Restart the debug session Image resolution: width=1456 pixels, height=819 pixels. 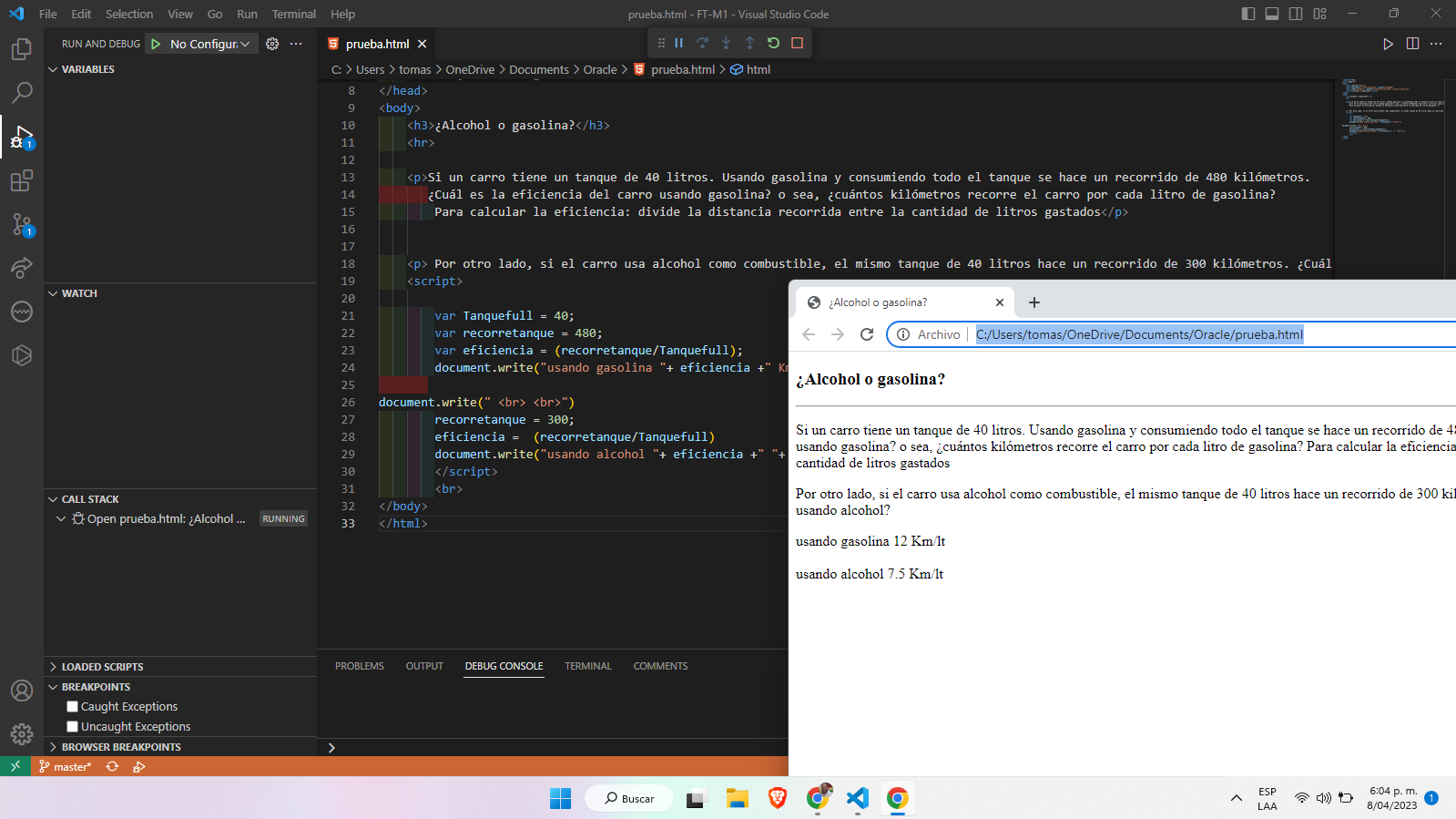coord(774,43)
